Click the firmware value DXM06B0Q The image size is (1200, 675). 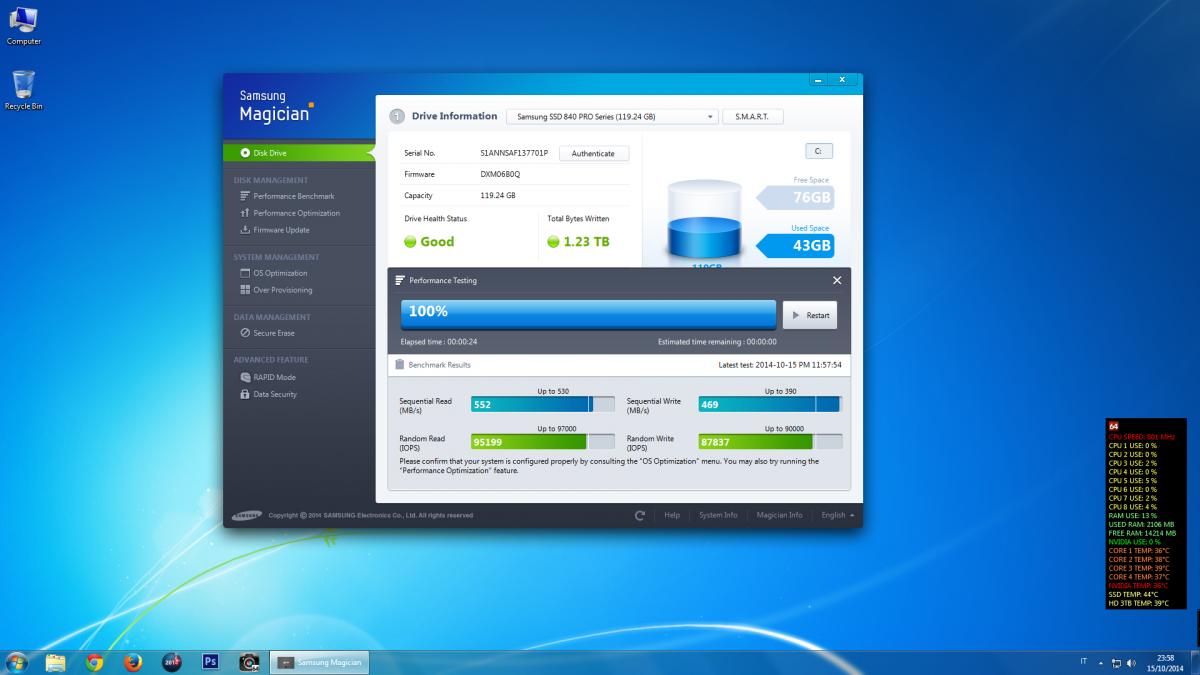point(500,174)
